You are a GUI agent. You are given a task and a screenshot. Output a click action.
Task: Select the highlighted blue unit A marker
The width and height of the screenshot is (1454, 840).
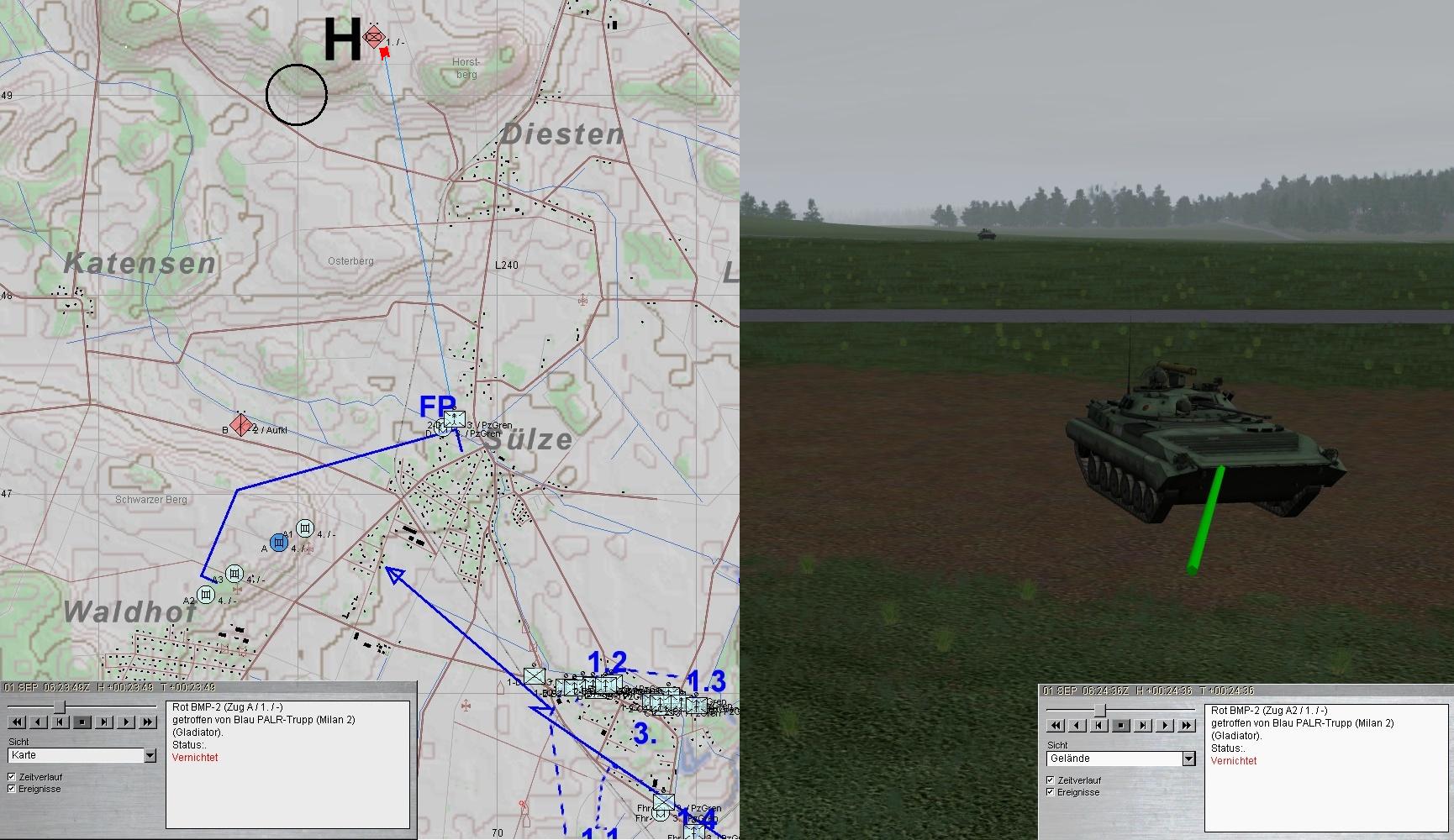(279, 543)
